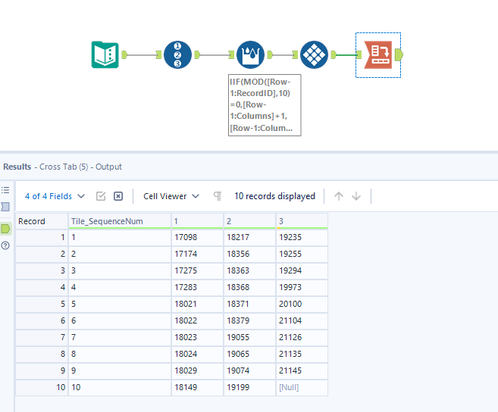Select cell with value 19199
Screen dimensions: 498x412
(x=250, y=387)
